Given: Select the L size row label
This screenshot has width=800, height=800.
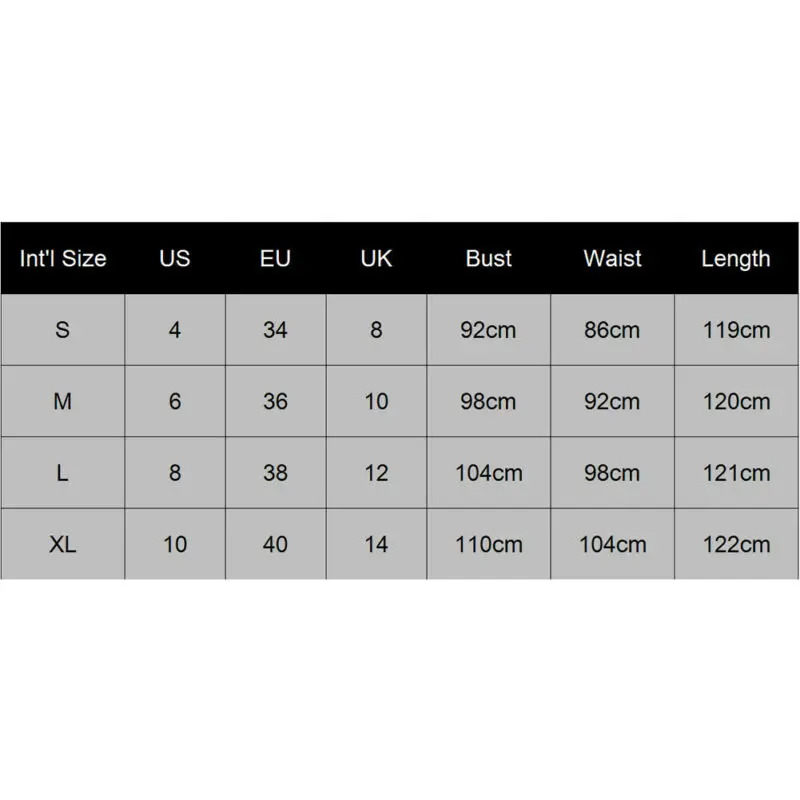Looking at the screenshot, I should [63, 473].
